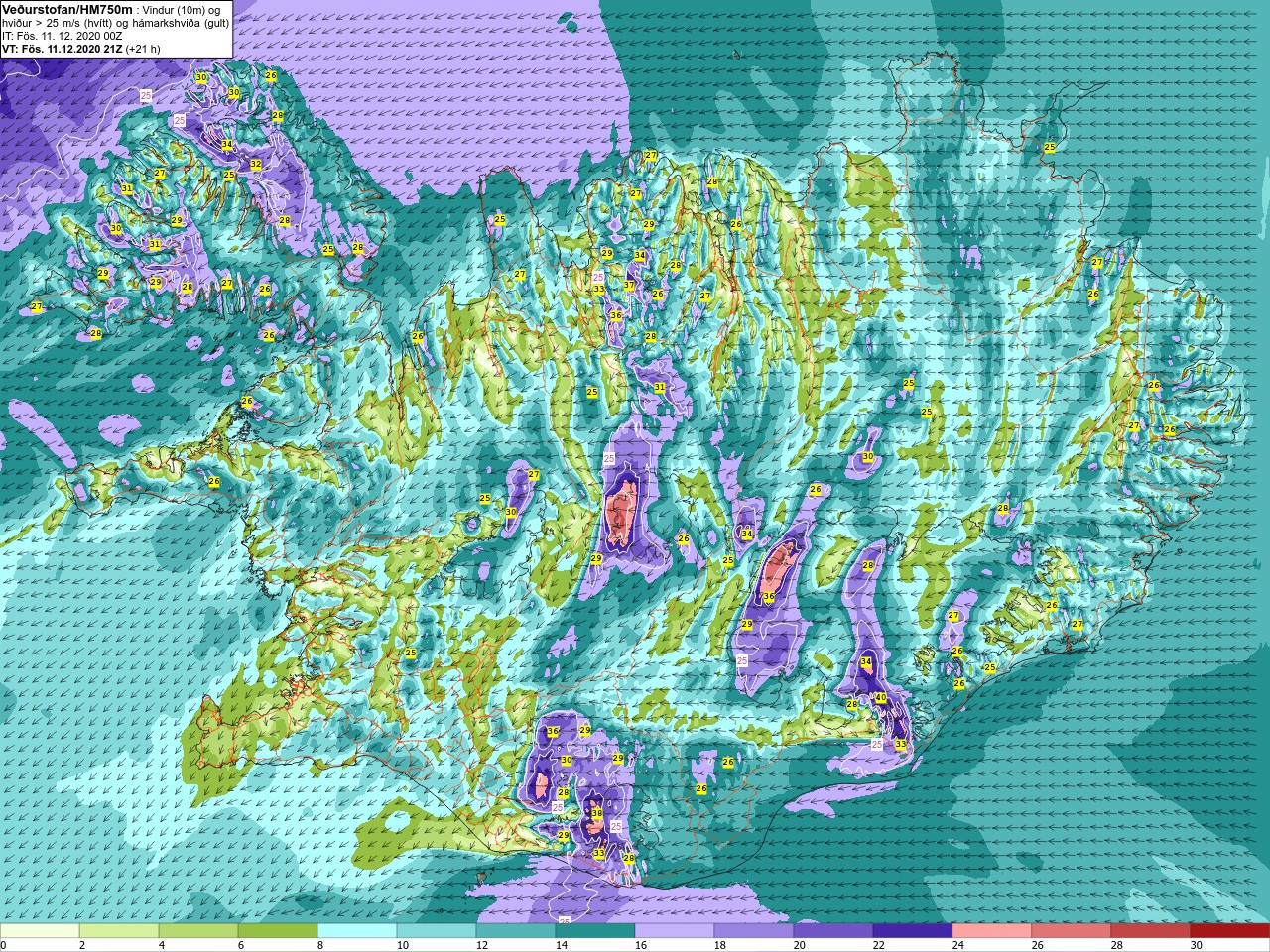Image resolution: width=1270 pixels, height=952 pixels.
Task: Click legend scale number 28
Action: (x=1117, y=945)
